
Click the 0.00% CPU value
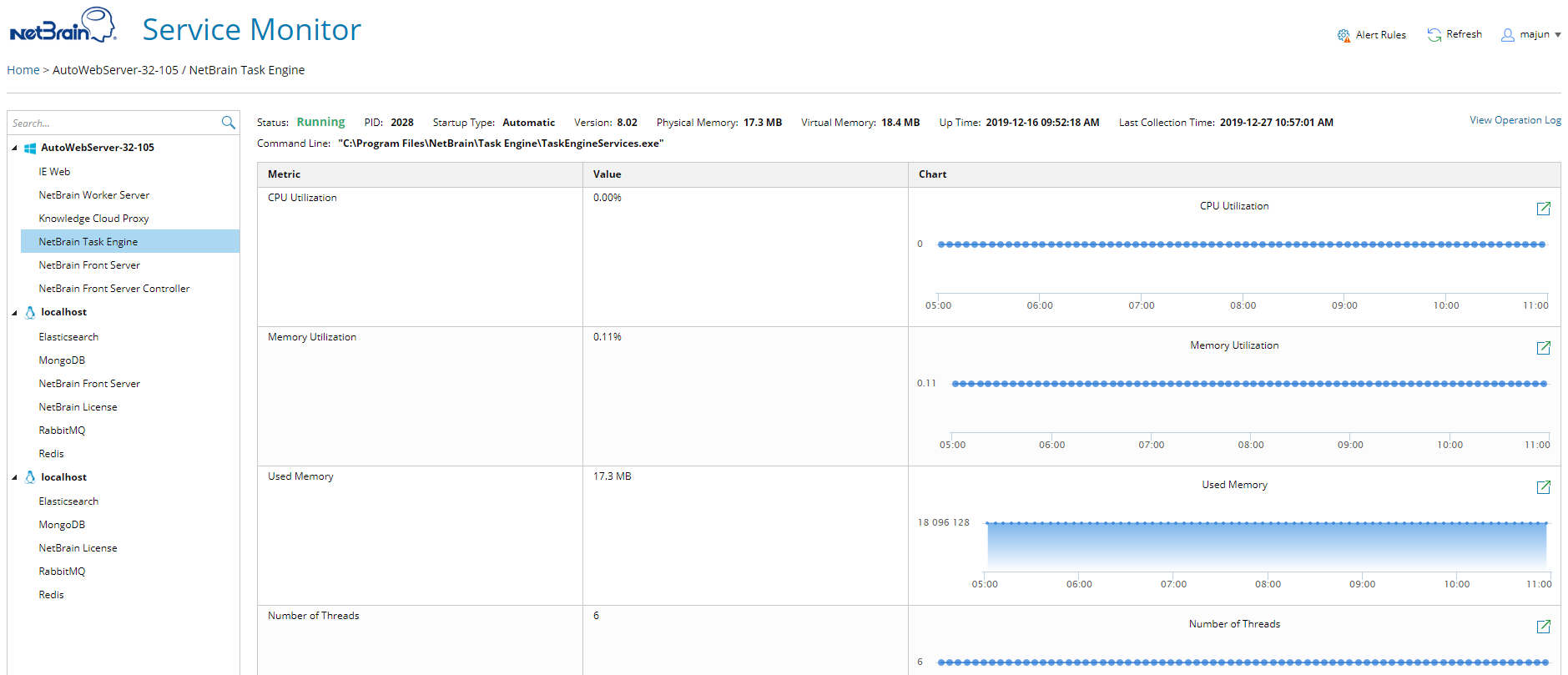(x=608, y=198)
